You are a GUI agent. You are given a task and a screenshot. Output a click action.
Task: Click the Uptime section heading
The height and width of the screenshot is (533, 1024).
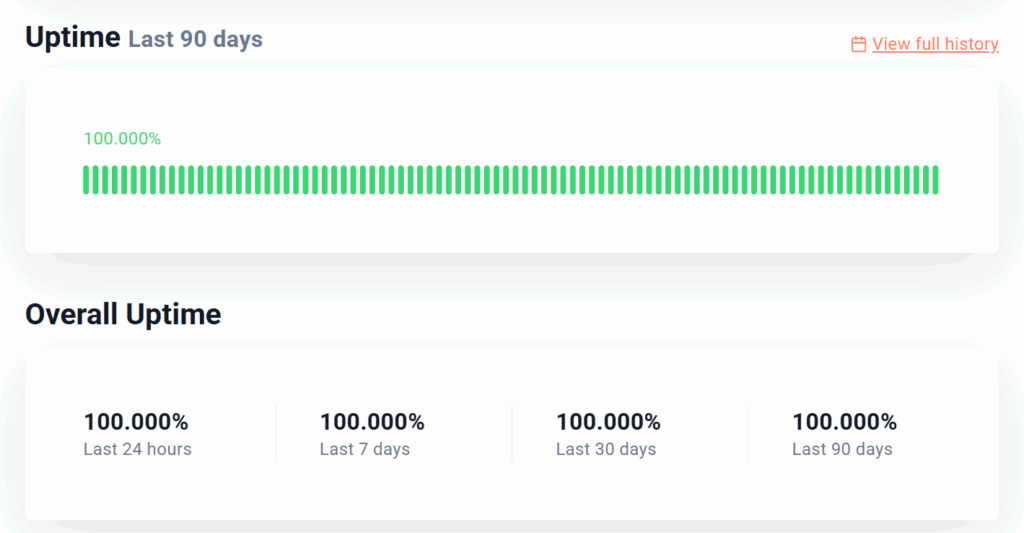click(x=73, y=38)
